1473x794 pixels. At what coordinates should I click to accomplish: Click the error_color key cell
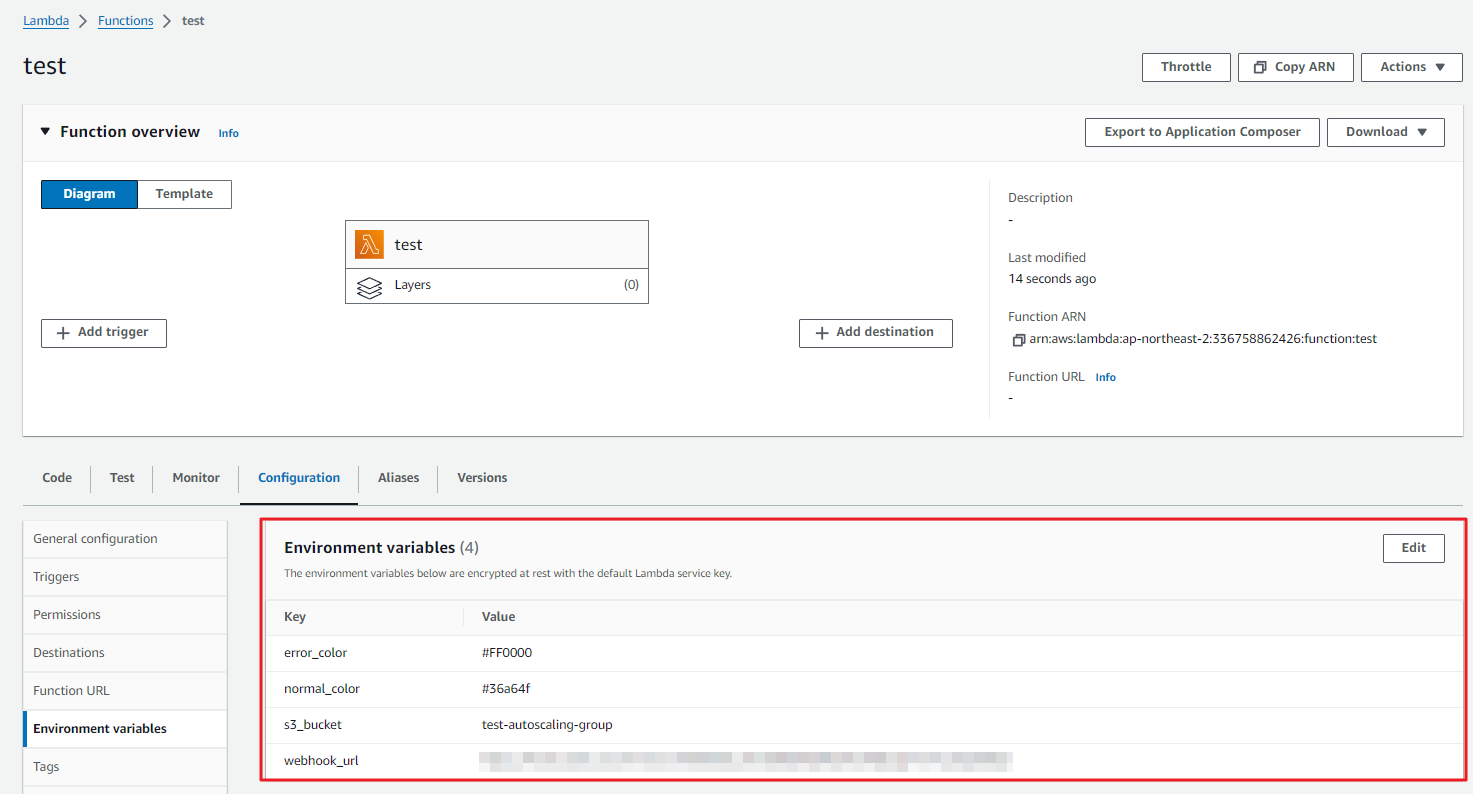coord(315,653)
